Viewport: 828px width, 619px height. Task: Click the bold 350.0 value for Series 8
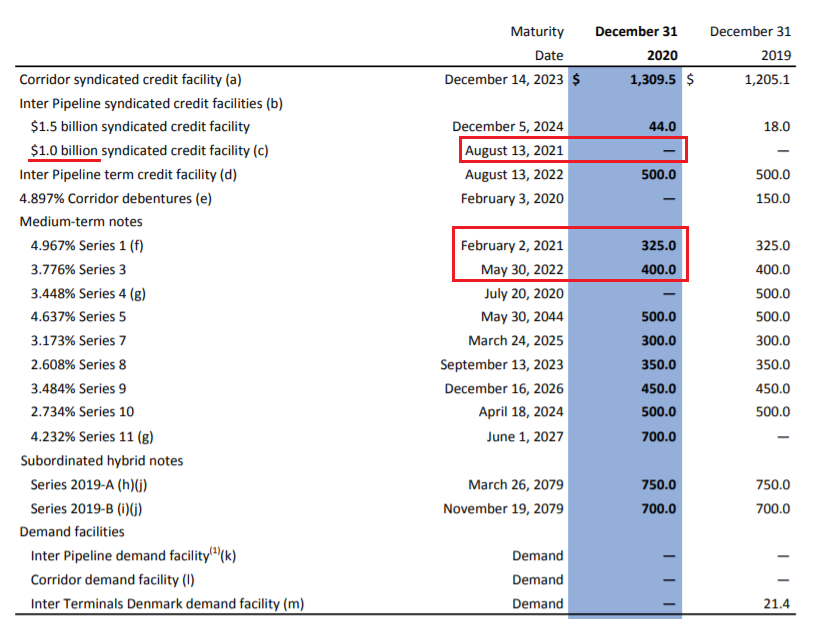(x=658, y=365)
